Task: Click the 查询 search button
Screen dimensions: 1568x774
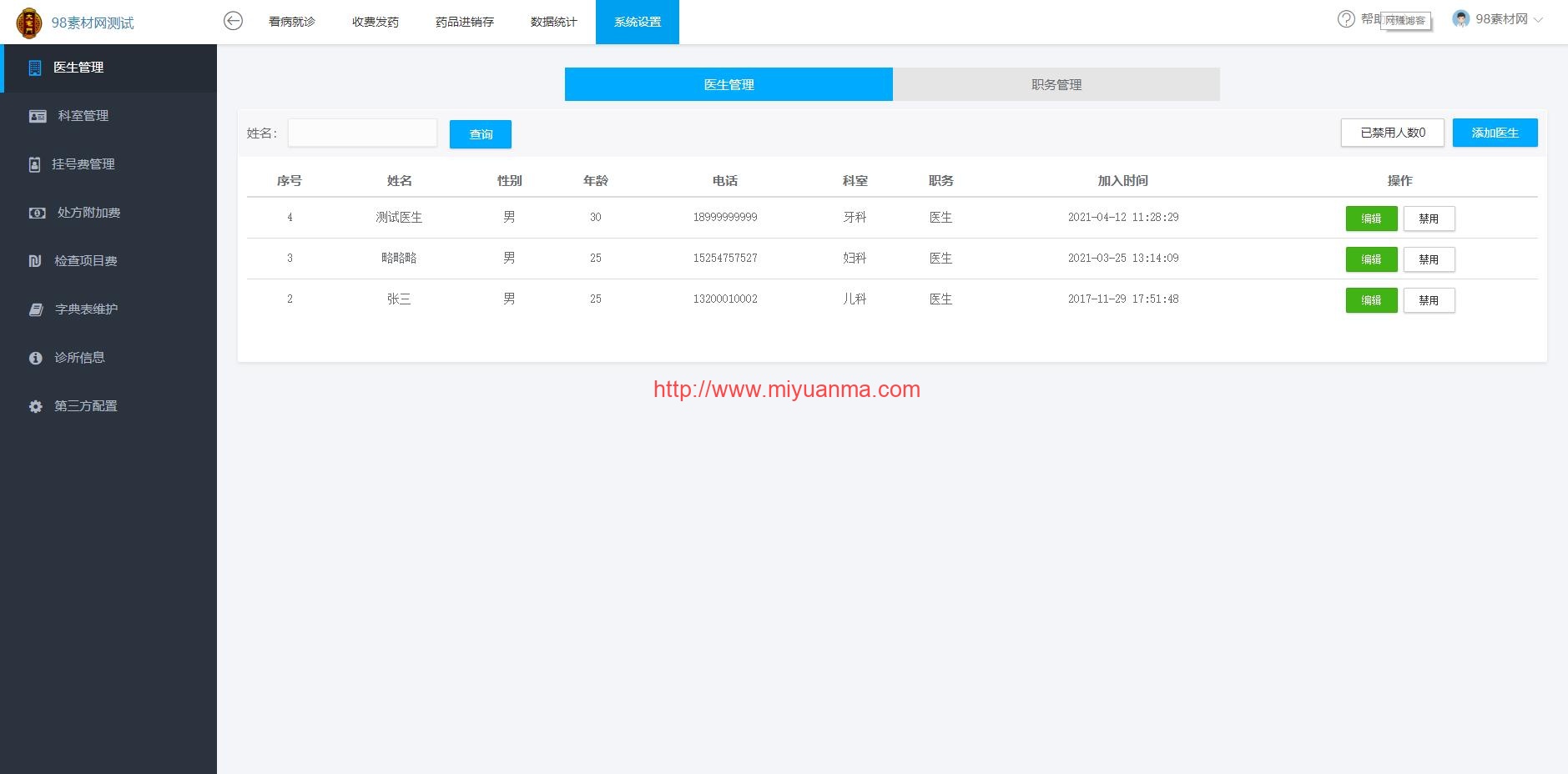Action: point(481,134)
